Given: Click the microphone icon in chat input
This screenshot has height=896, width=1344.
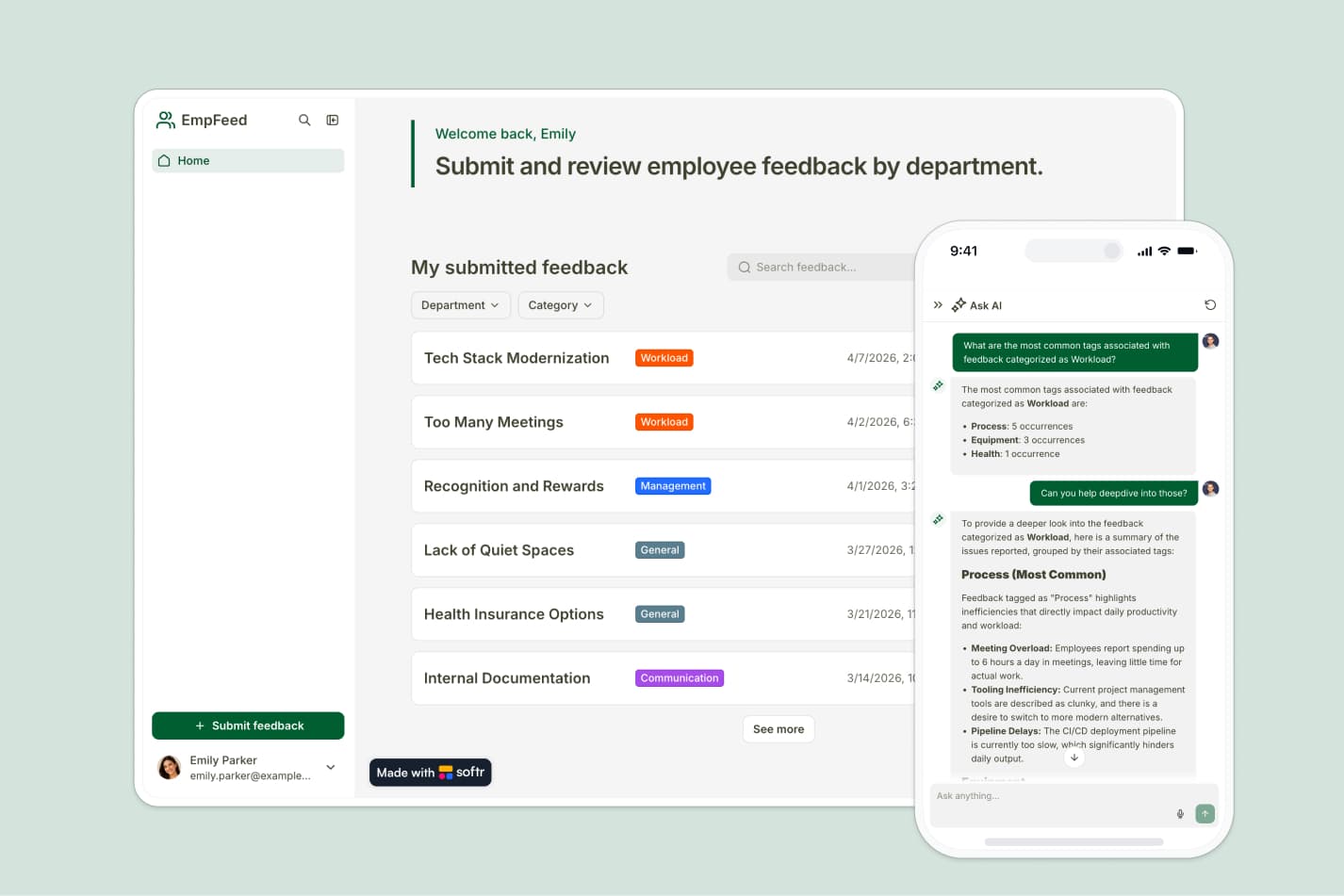Looking at the screenshot, I should click(1180, 814).
